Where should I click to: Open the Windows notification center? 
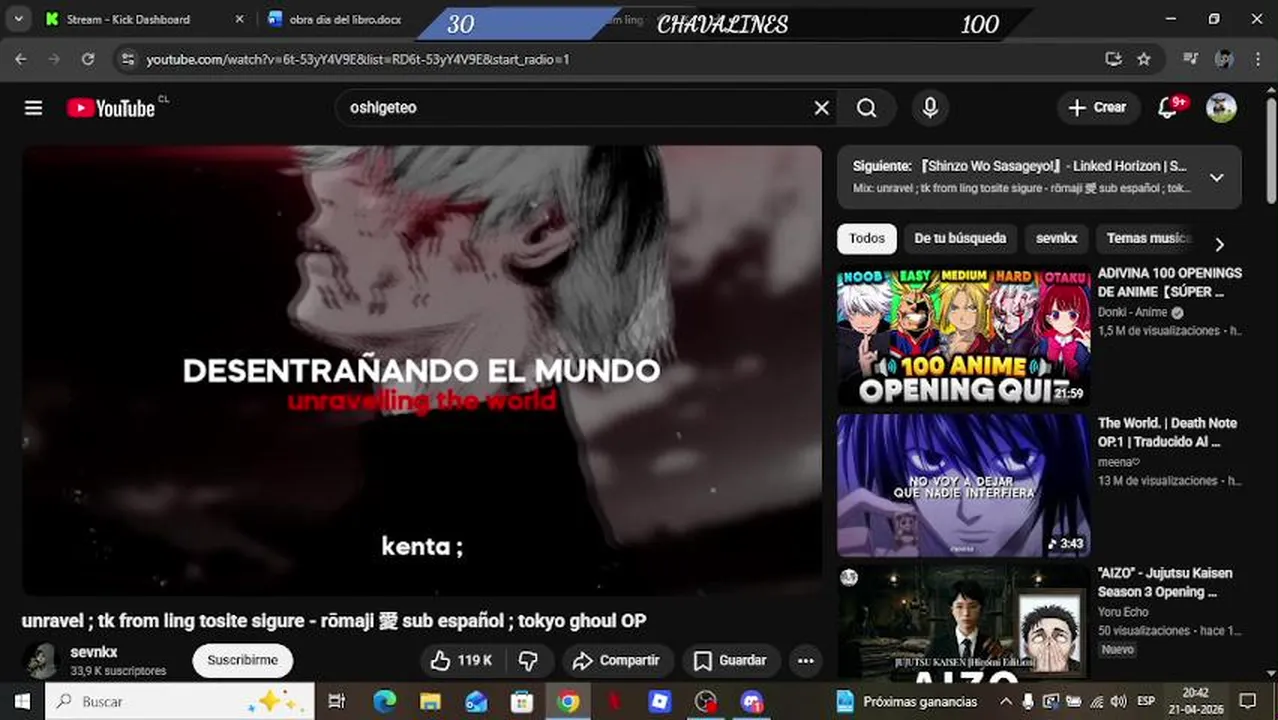[x=1248, y=701]
